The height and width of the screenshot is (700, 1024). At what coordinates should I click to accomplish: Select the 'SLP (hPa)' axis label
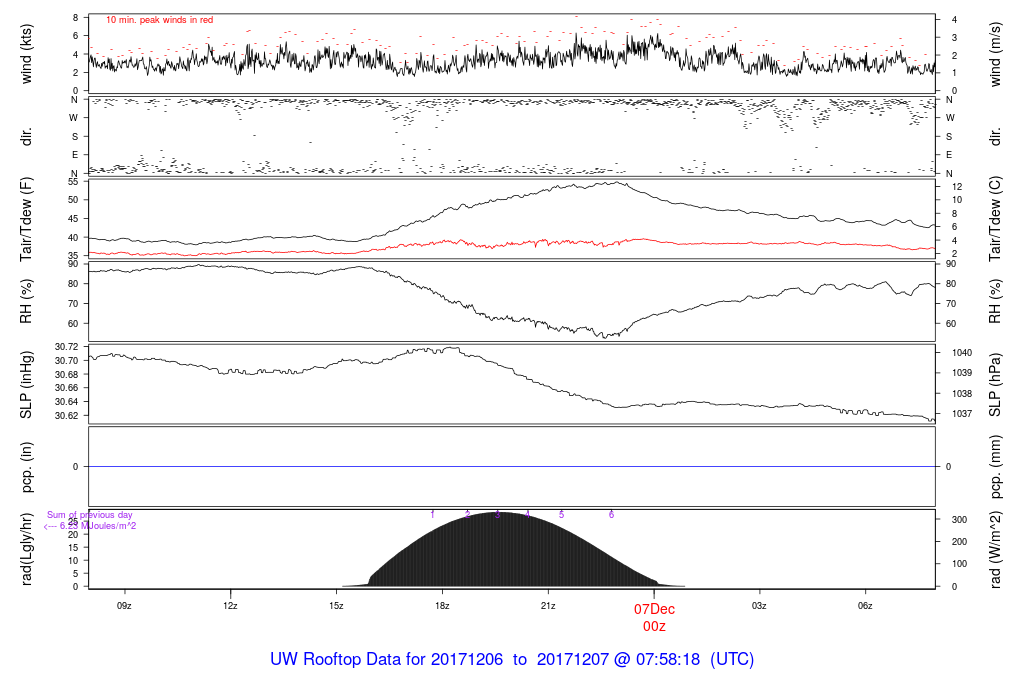[995, 385]
